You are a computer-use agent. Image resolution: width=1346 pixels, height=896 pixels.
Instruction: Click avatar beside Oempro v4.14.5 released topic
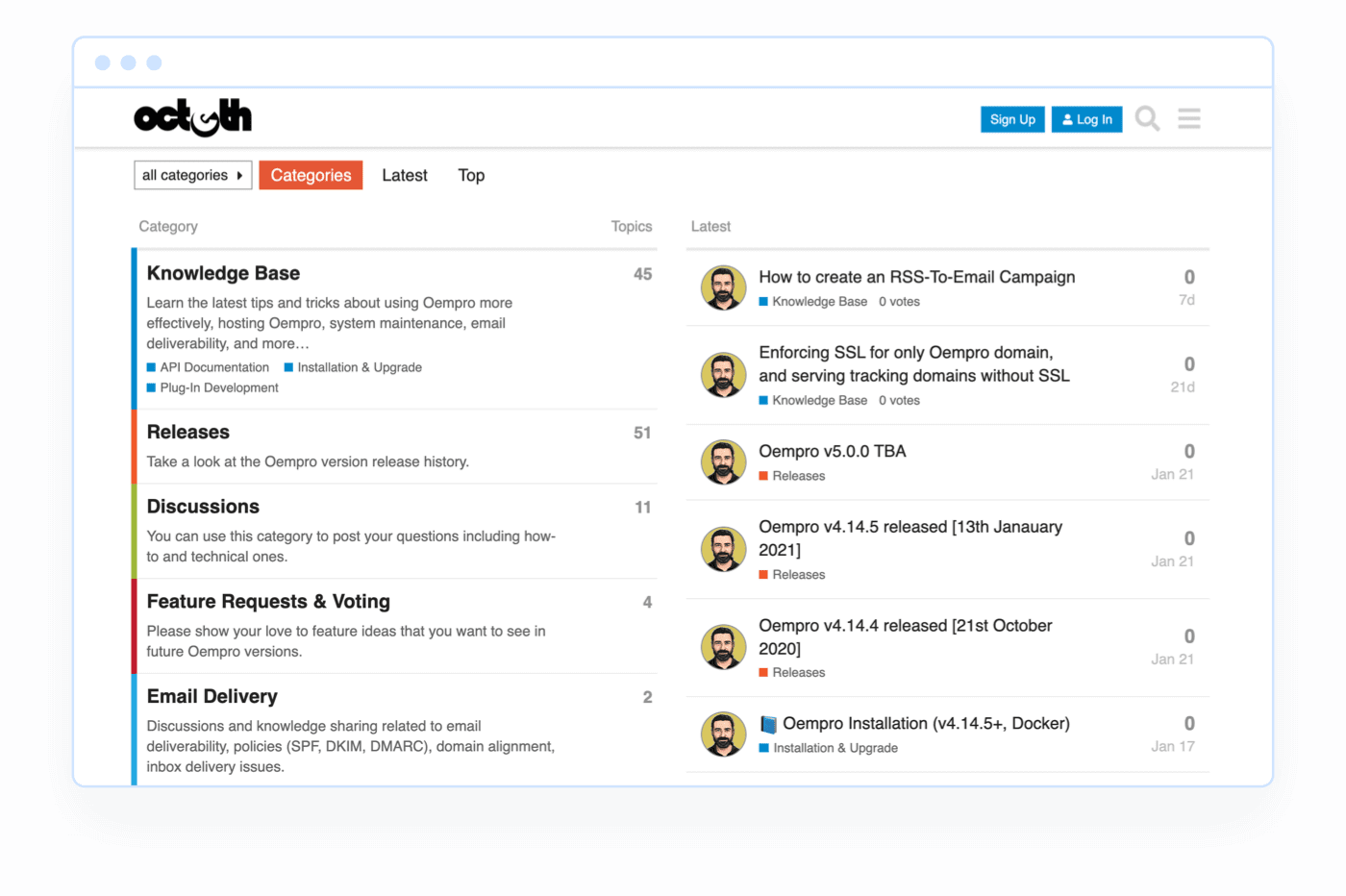pos(723,550)
